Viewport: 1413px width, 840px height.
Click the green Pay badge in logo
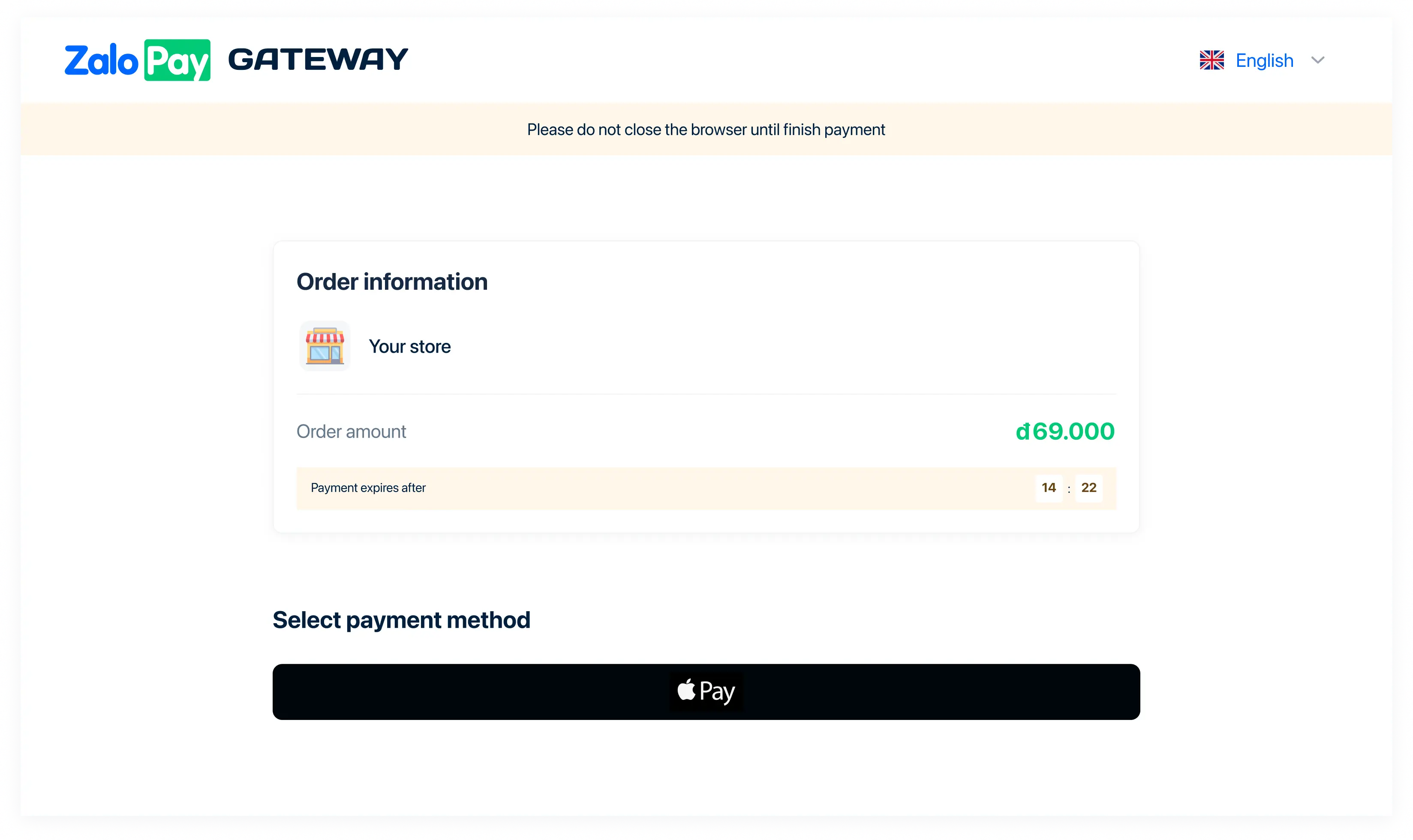click(177, 60)
